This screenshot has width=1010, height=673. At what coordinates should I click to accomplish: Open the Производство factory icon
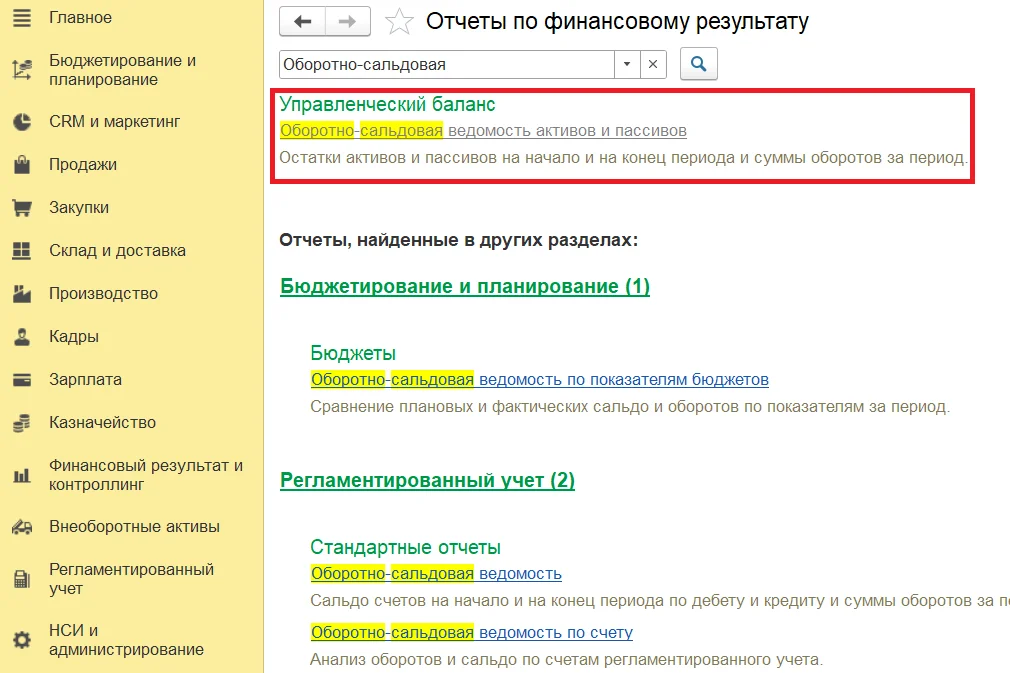coord(21,294)
